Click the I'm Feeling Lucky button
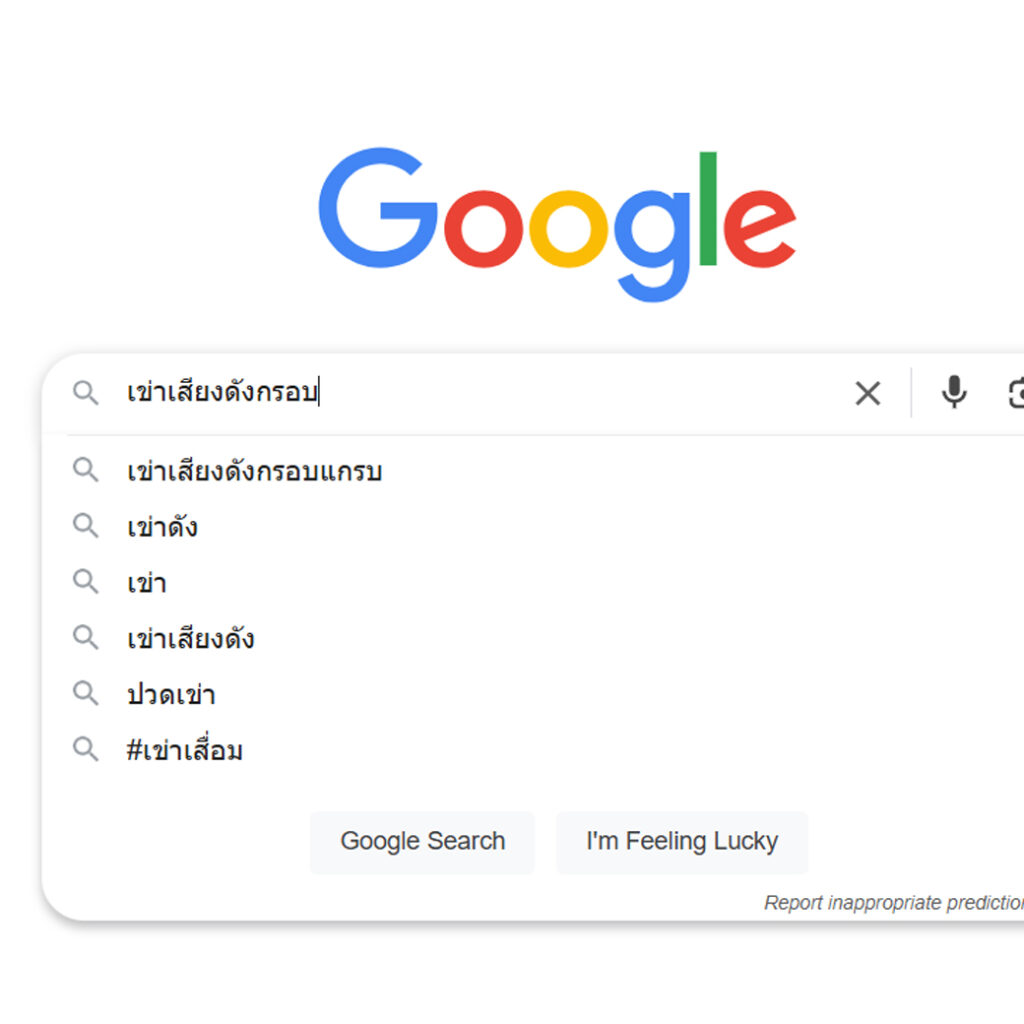This screenshot has height=1024, width=1024. 682,841
